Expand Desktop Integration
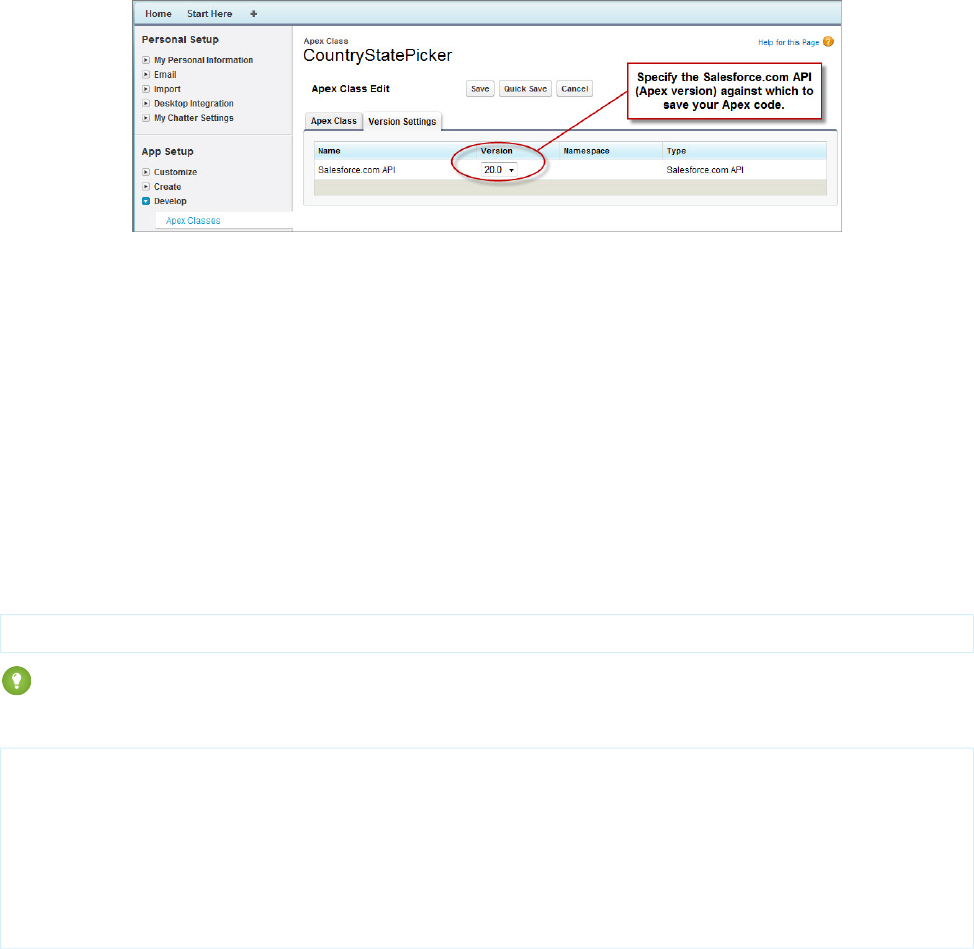974x949 pixels. (x=146, y=103)
